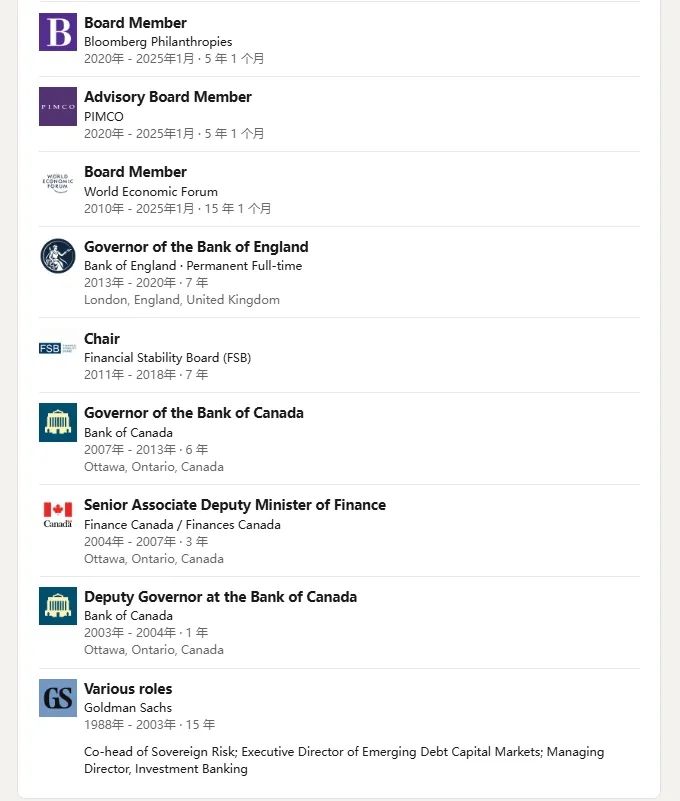Click the Co-head of Sovereign Risk description
This screenshot has height=801, width=680.
pyautogui.click(x=344, y=760)
